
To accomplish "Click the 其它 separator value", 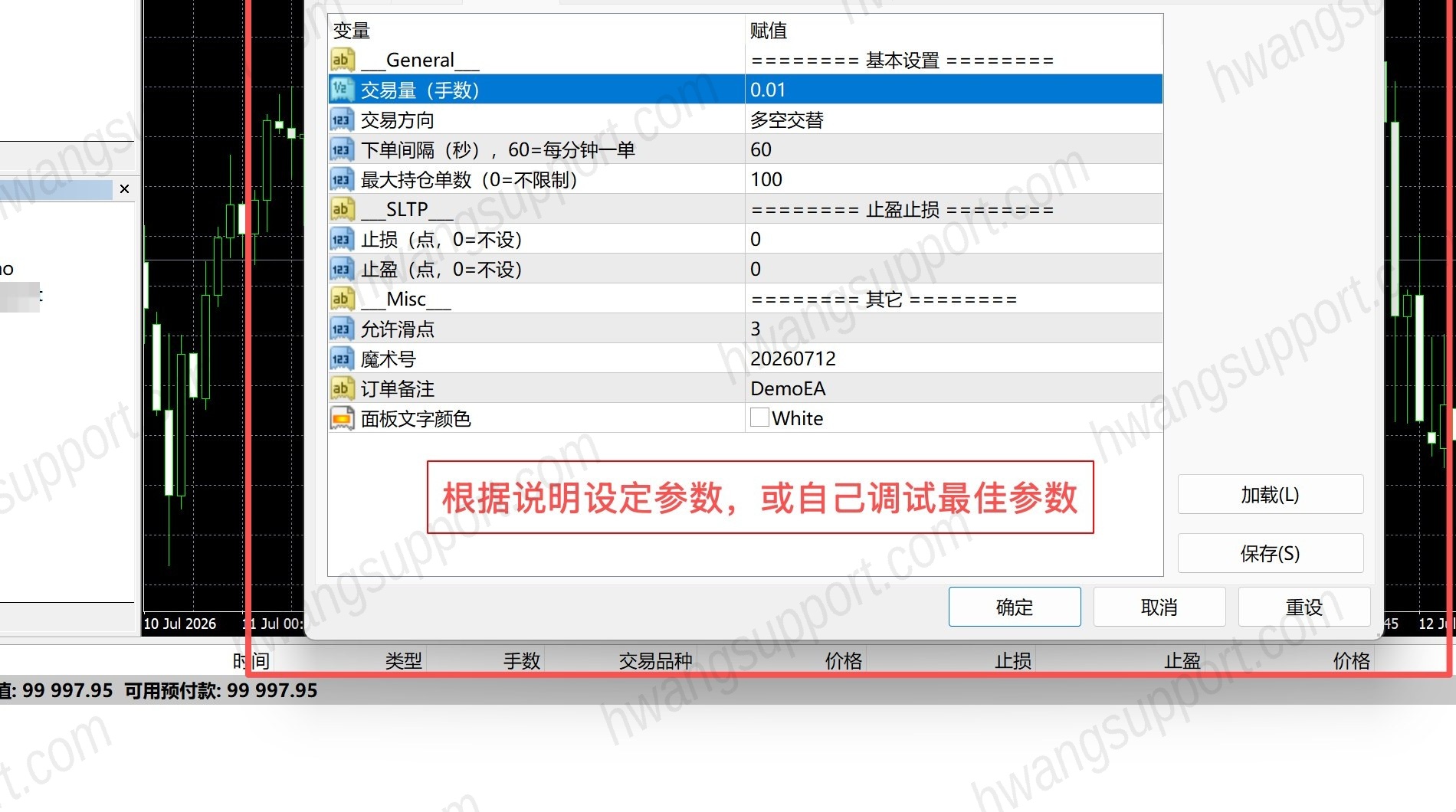I will [x=884, y=299].
